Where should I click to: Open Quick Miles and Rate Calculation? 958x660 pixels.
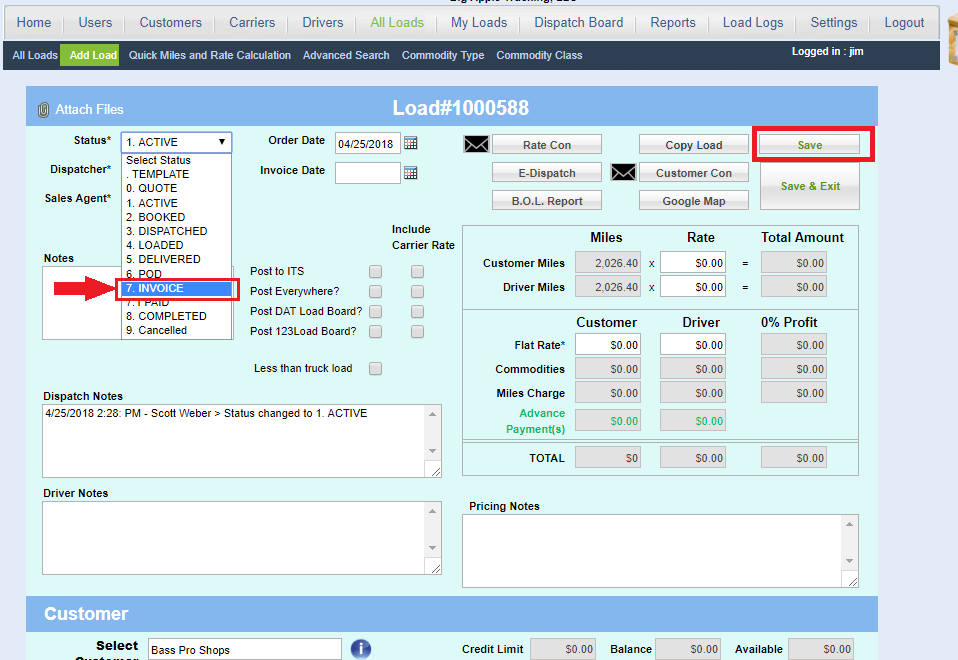(x=210, y=56)
